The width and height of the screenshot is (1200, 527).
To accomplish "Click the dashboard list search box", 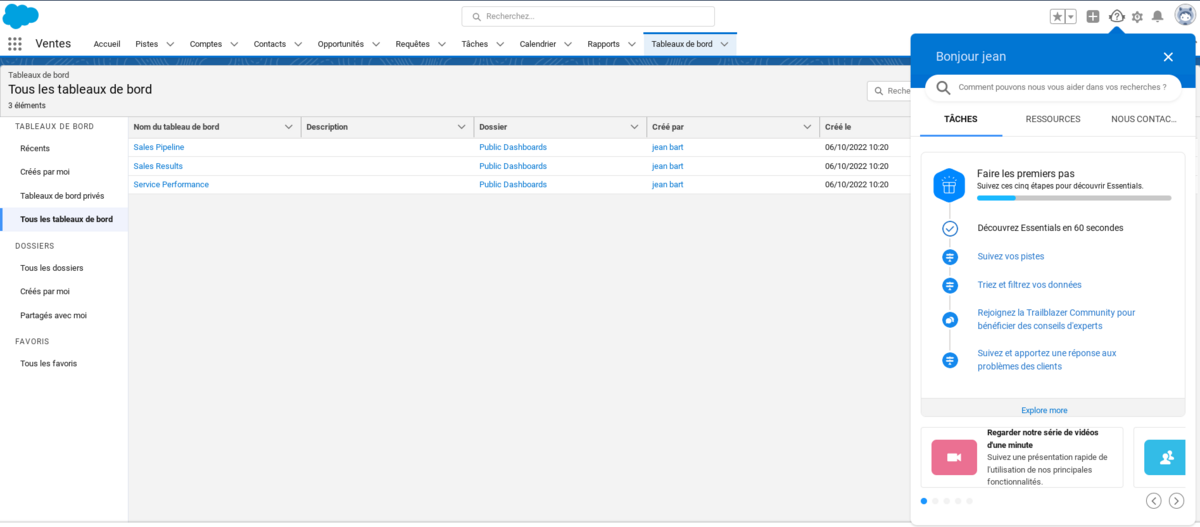I will [x=889, y=91].
